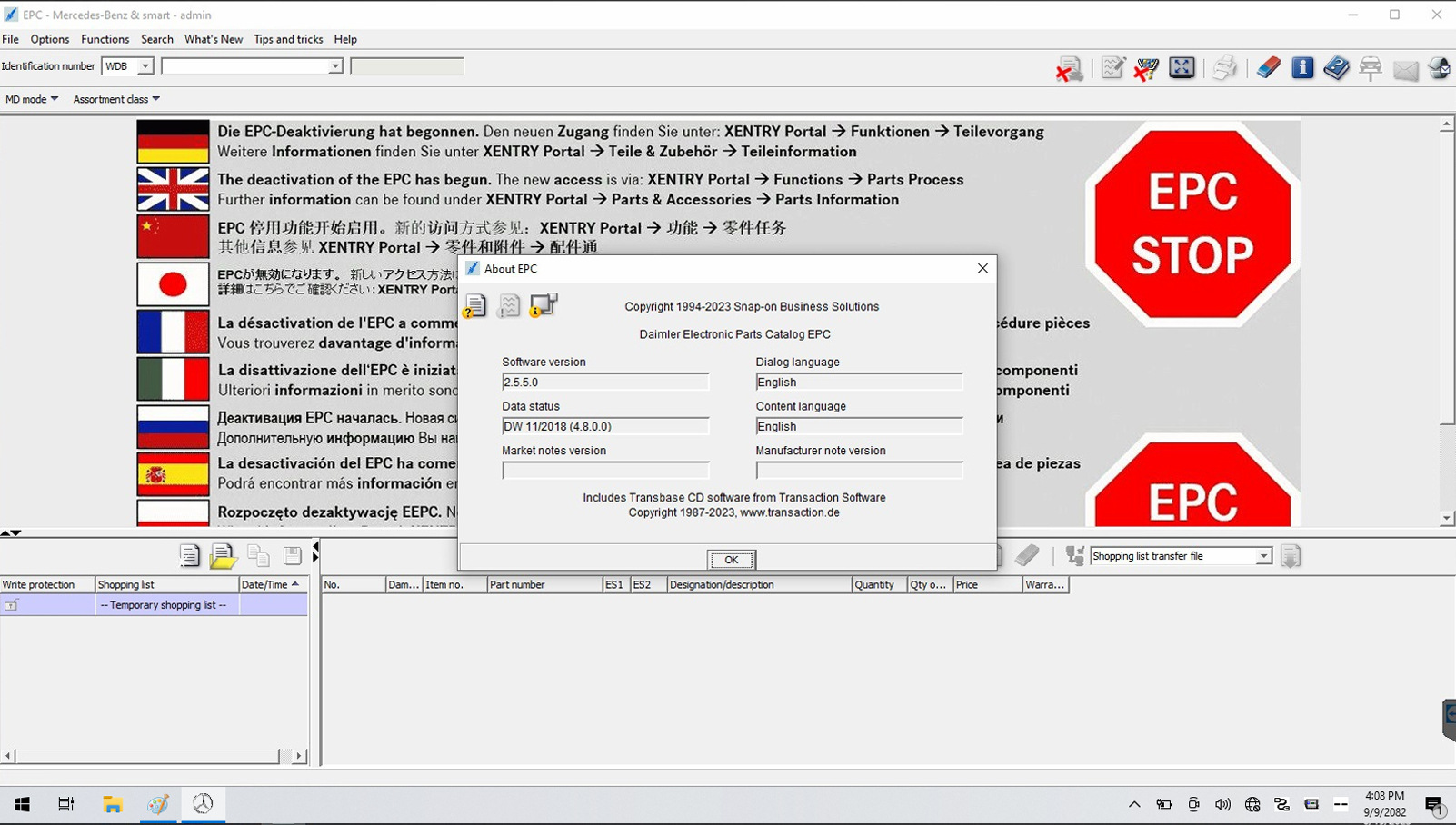This screenshot has width=1456, height=825.
Task: Open the Functions menu
Action: 105,39
